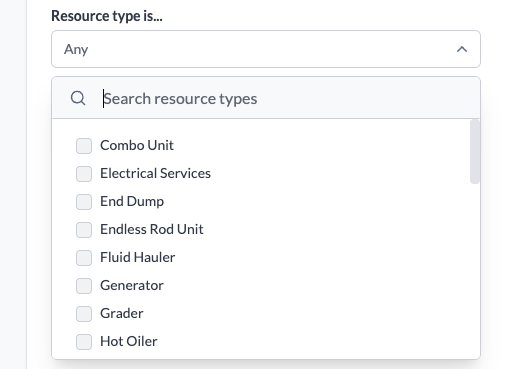Click the magnifying glass search icon
This screenshot has width=505, height=369.
tap(78, 98)
